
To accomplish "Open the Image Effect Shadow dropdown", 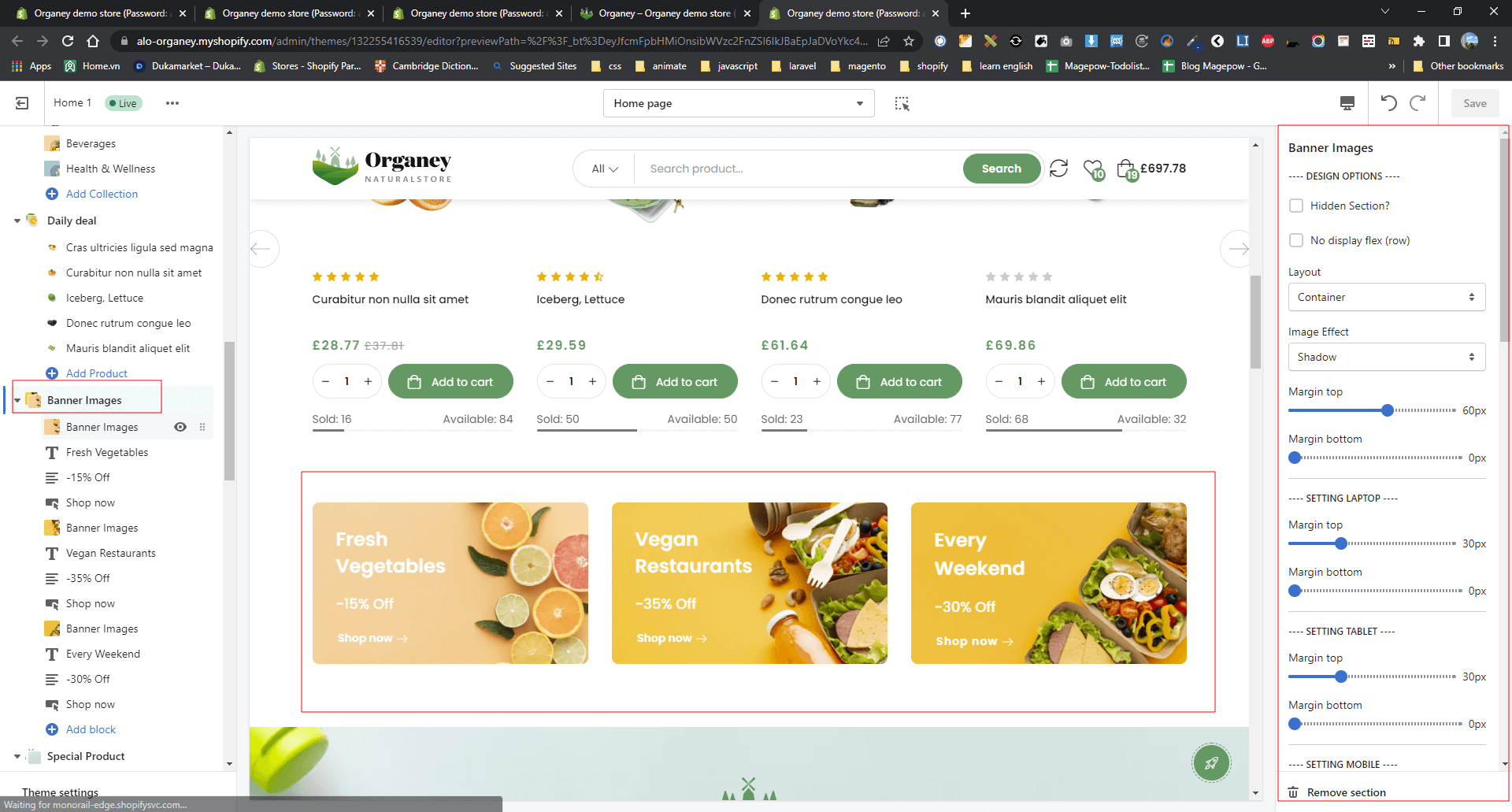I will tap(1386, 357).
